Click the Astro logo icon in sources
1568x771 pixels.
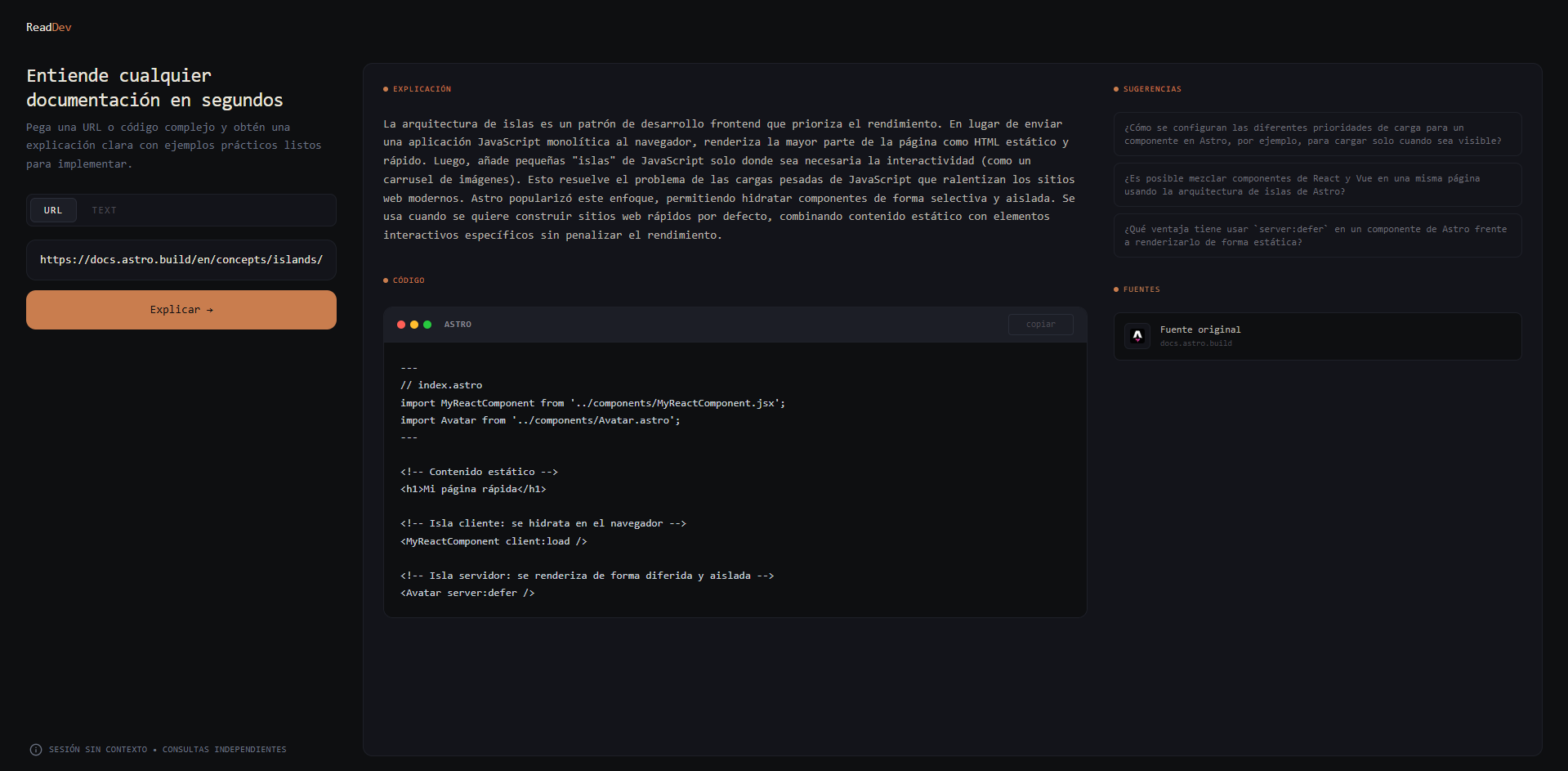[x=1137, y=336]
